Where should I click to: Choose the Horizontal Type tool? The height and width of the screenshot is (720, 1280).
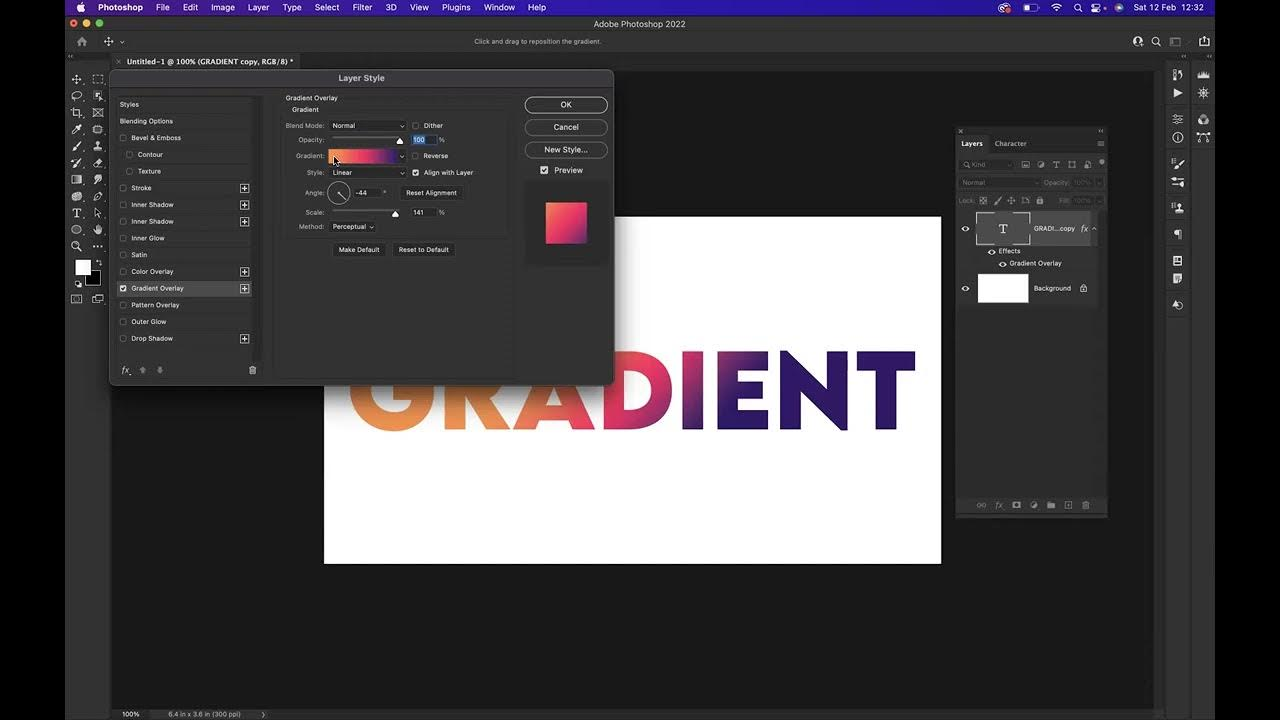tap(76, 213)
